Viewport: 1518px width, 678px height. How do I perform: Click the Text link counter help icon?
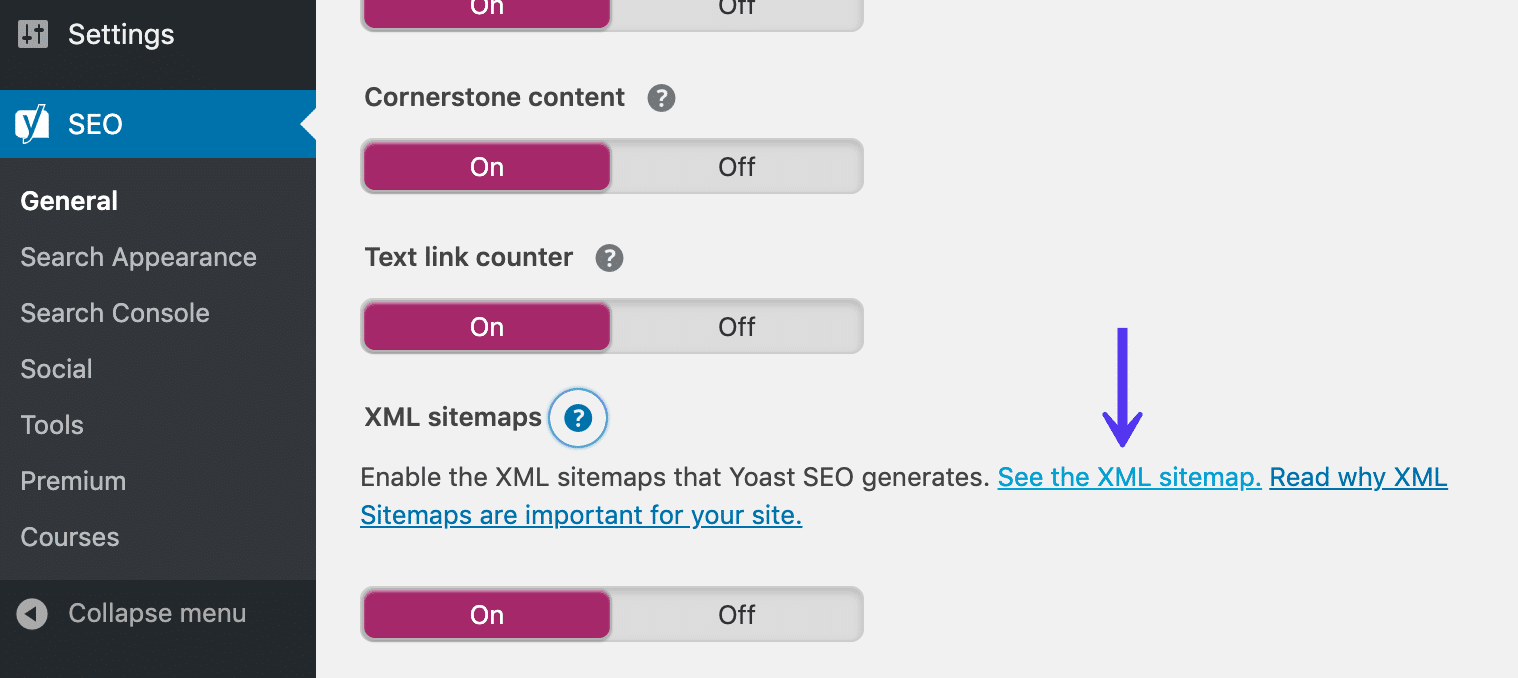(609, 257)
